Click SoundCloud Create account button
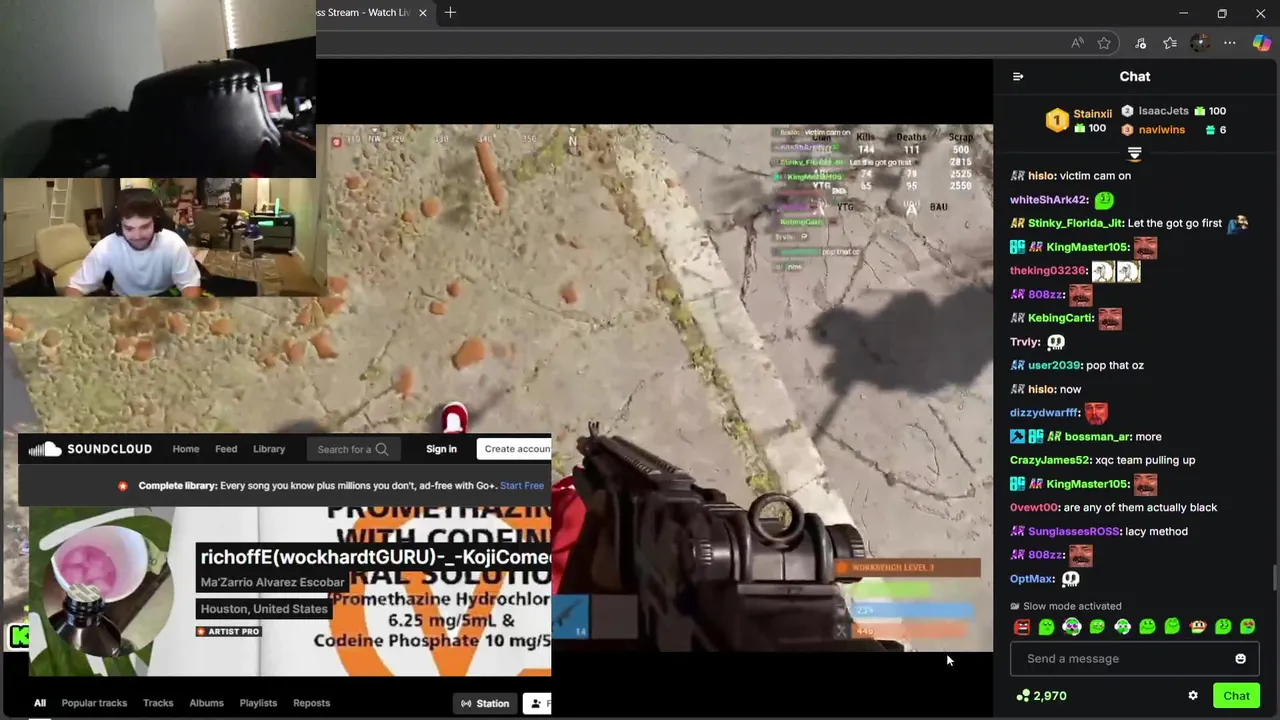 (x=514, y=449)
